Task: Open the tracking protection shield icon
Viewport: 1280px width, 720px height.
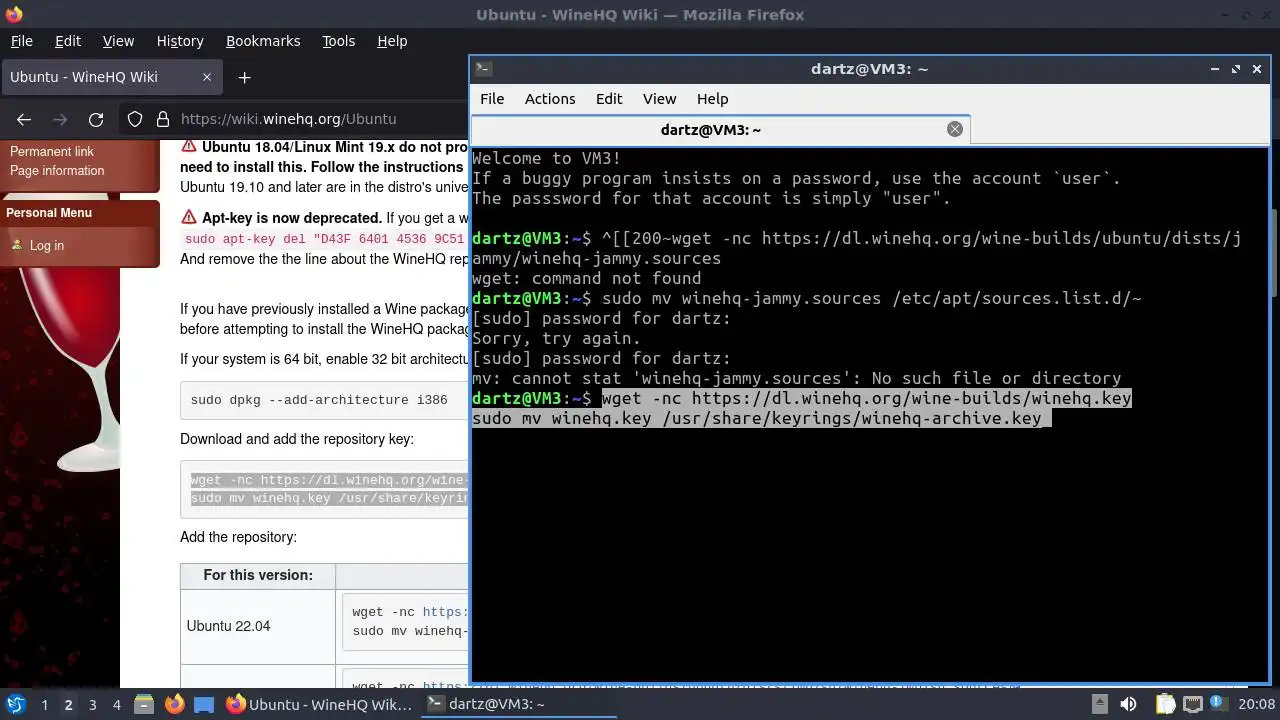Action: pyautogui.click(x=135, y=119)
